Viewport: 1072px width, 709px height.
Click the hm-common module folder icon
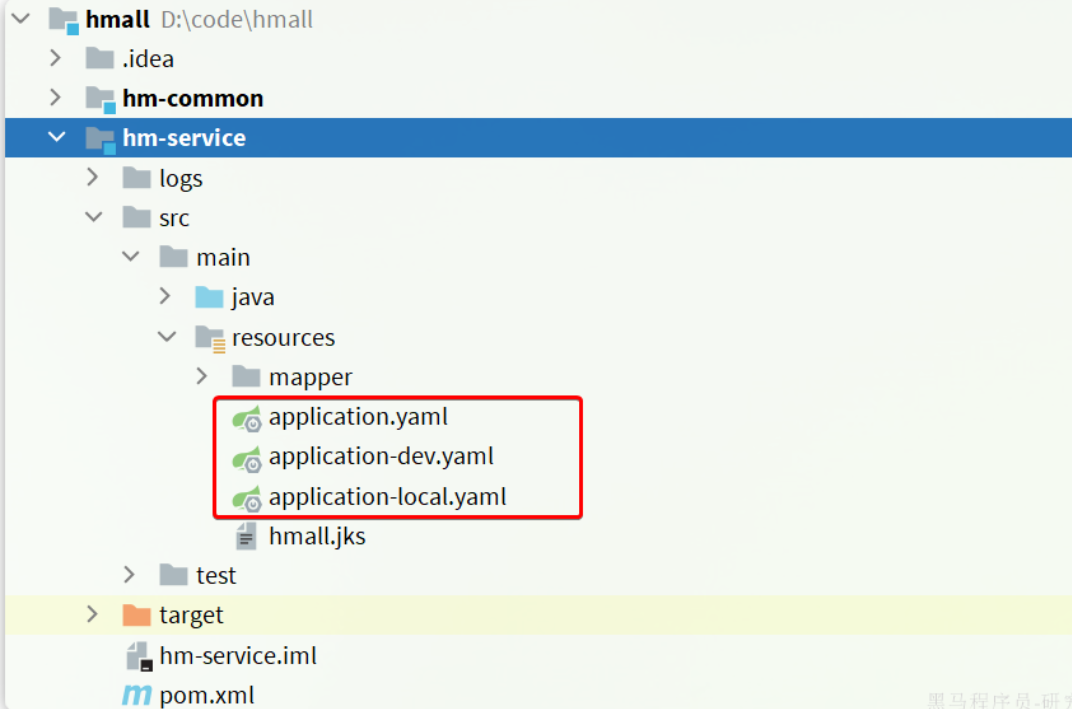(x=100, y=99)
